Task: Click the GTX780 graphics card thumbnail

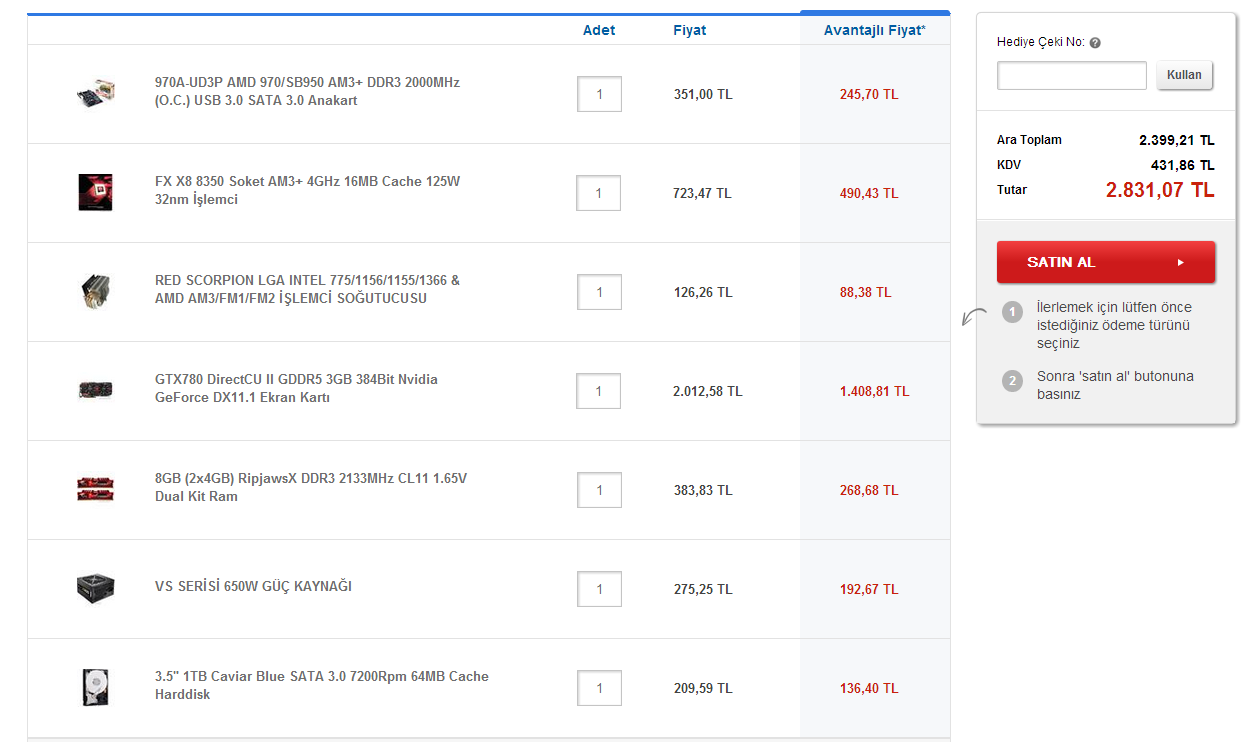Action: point(95,390)
